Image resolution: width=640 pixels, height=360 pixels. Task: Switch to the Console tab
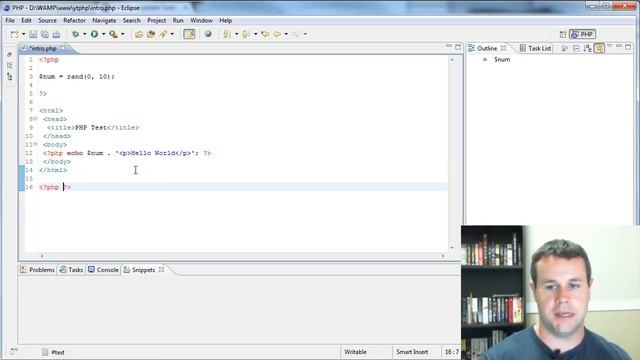[103, 270]
